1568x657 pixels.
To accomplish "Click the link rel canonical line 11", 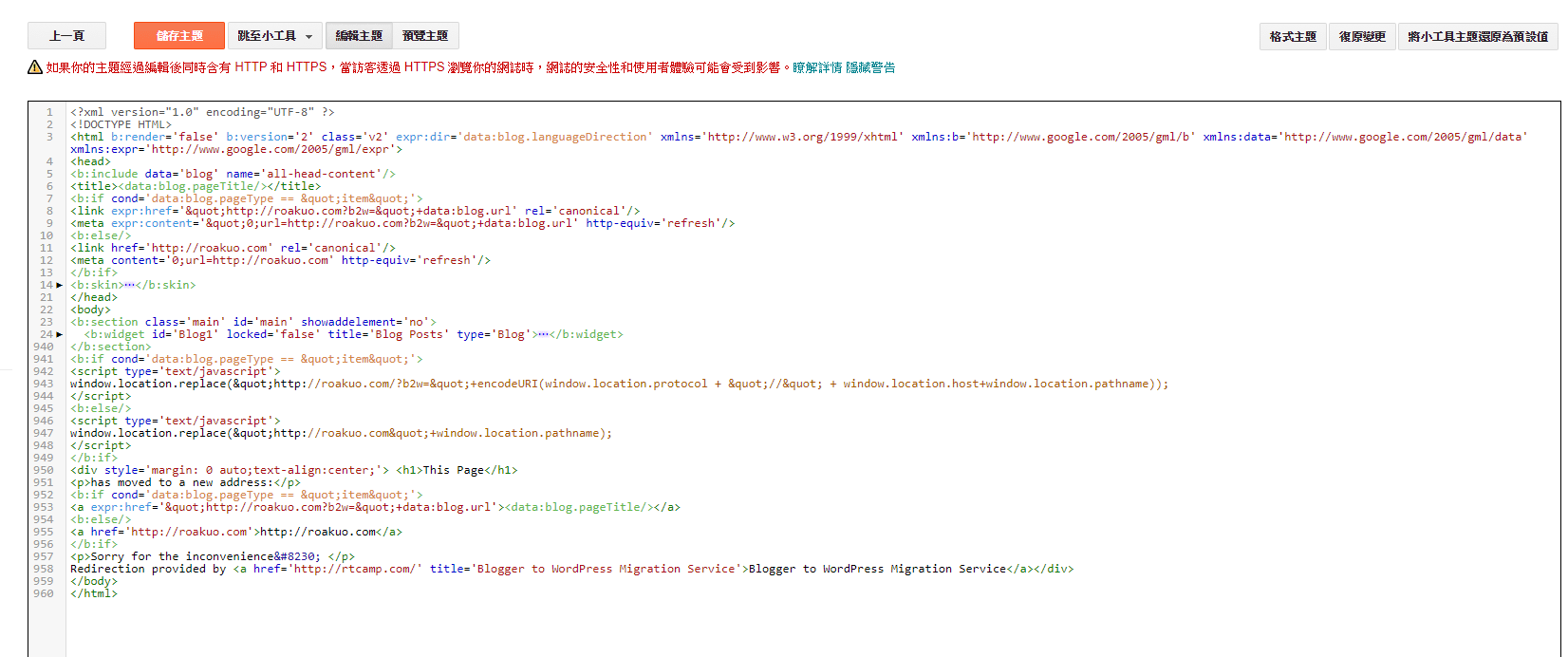I will (233, 248).
